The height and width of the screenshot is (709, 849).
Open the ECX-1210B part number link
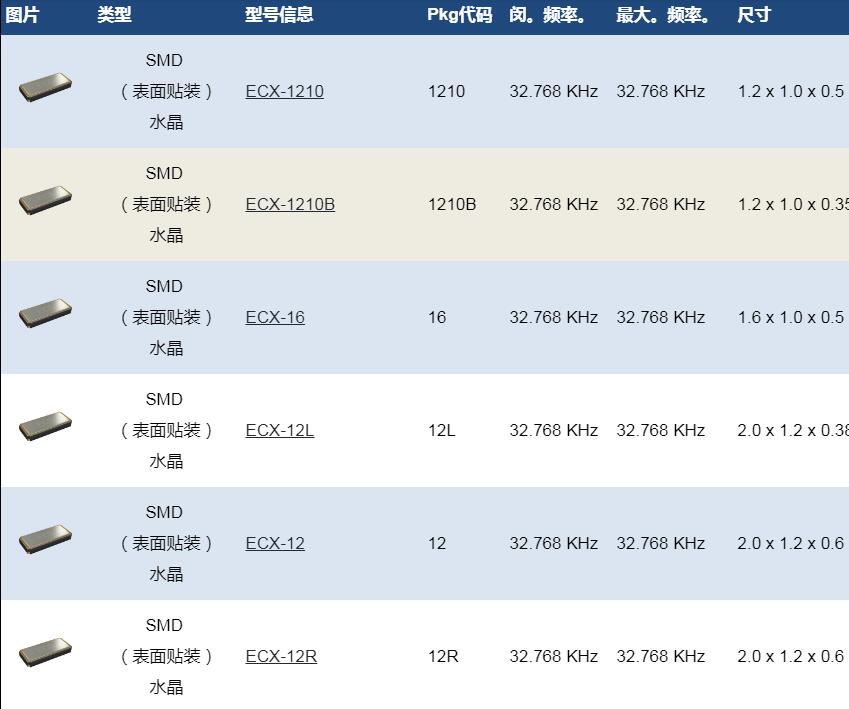[290, 204]
